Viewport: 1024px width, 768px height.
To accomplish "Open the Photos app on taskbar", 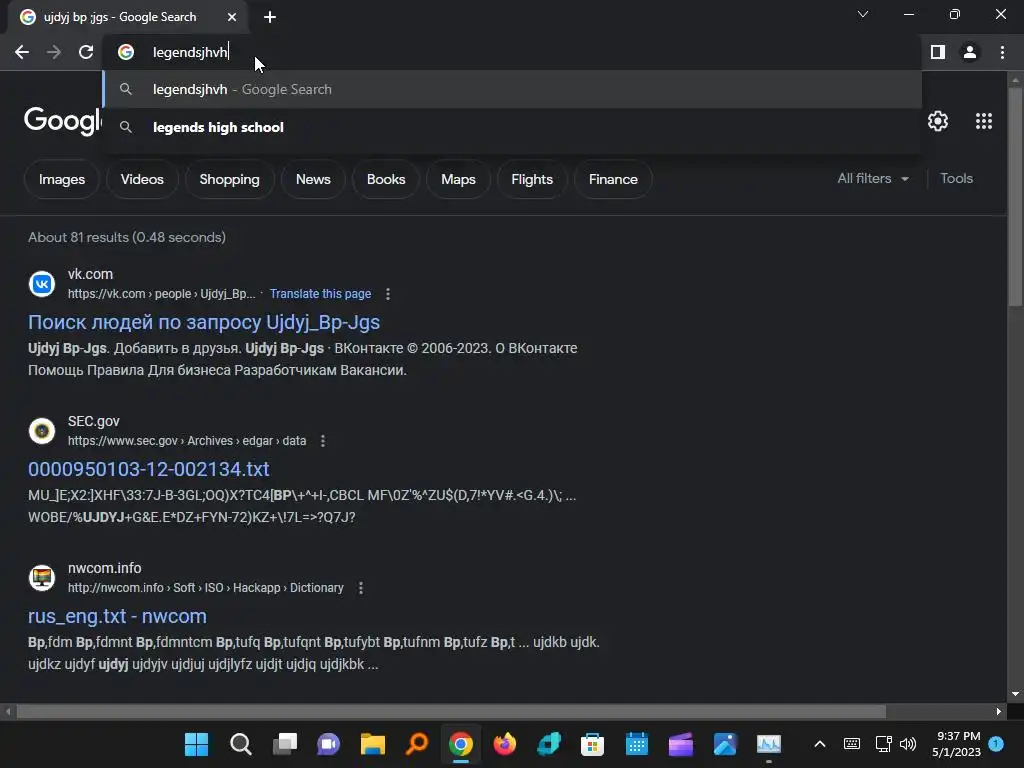I will 725,744.
